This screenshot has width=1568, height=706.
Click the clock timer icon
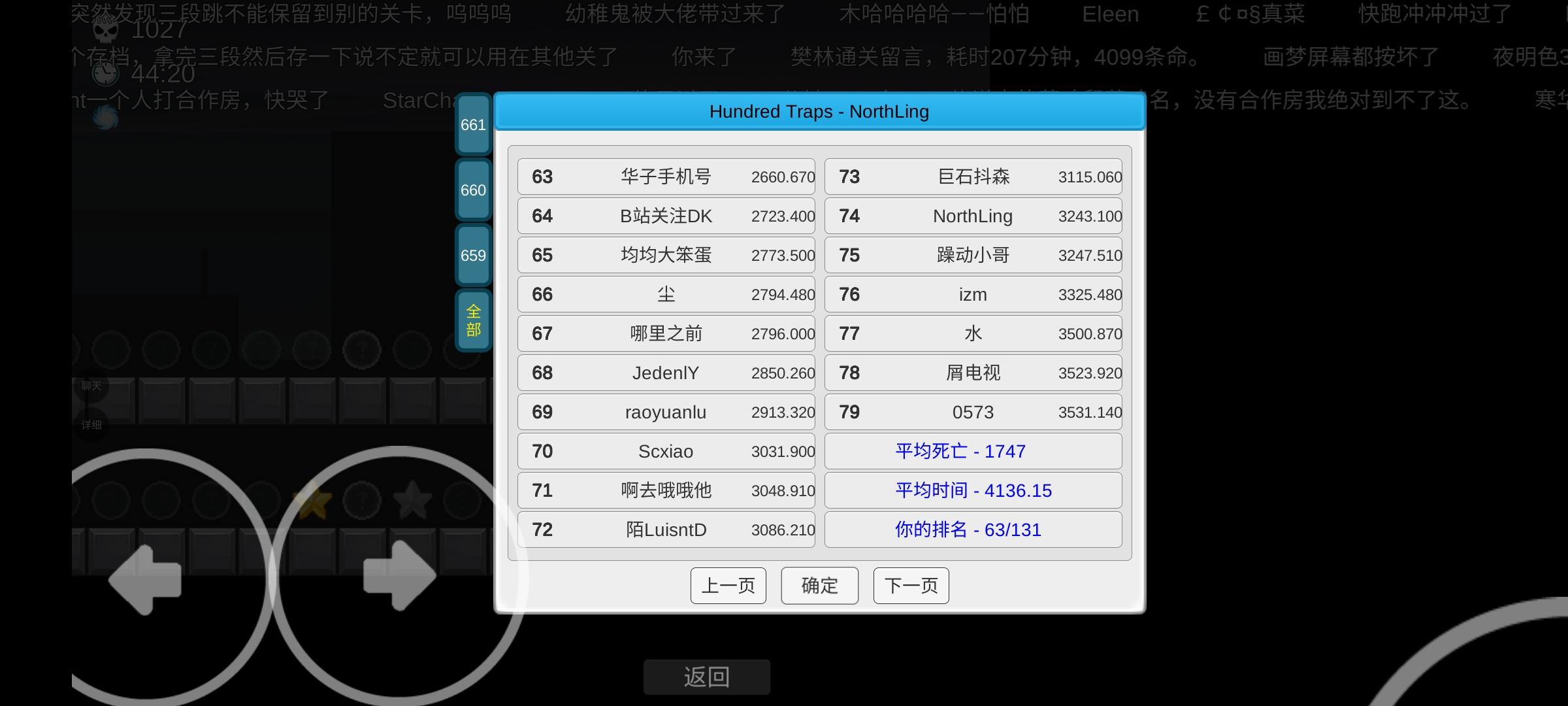(105, 74)
